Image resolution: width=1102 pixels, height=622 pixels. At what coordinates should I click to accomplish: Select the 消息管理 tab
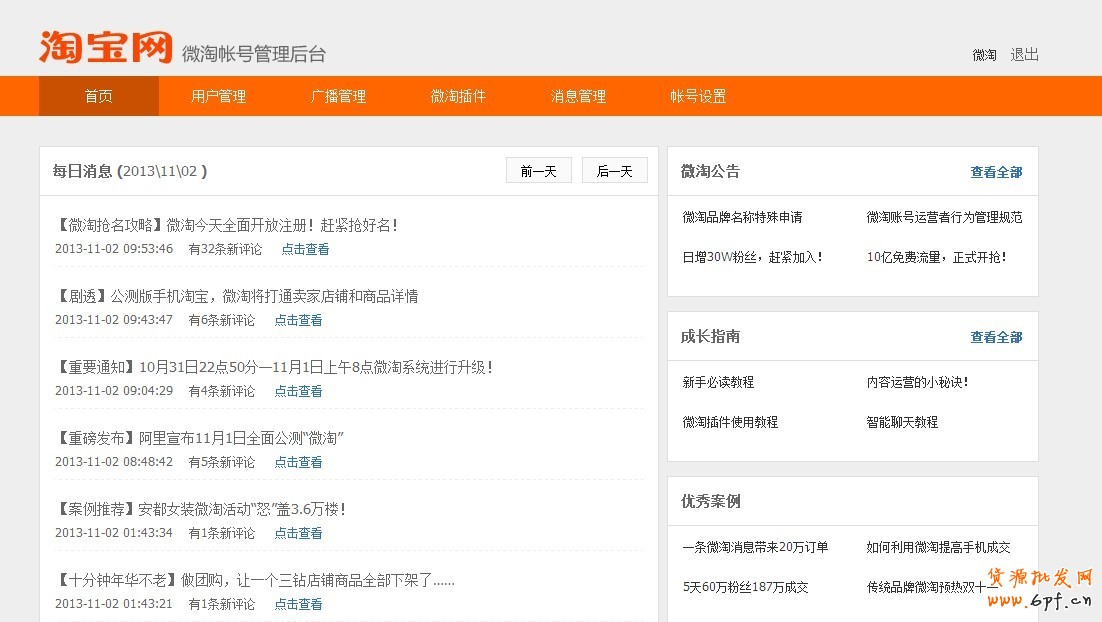[x=578, y=96]
